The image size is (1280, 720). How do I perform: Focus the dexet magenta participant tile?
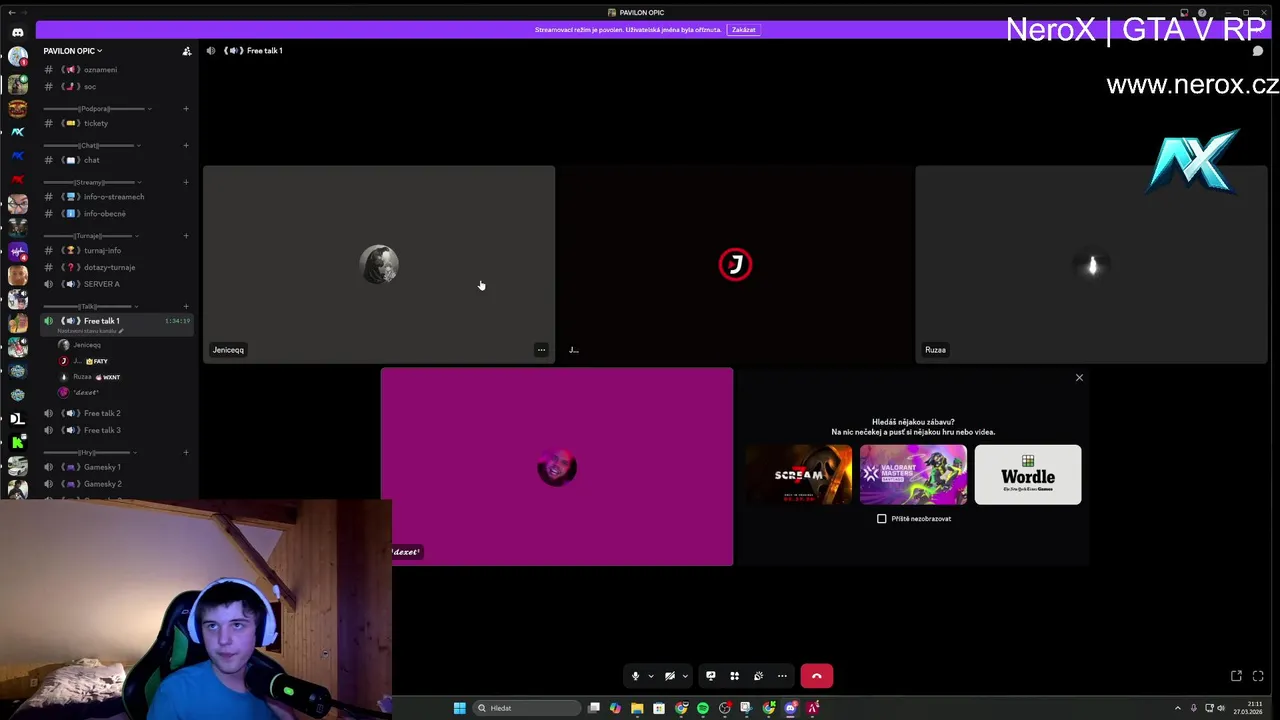click(556, 467)
